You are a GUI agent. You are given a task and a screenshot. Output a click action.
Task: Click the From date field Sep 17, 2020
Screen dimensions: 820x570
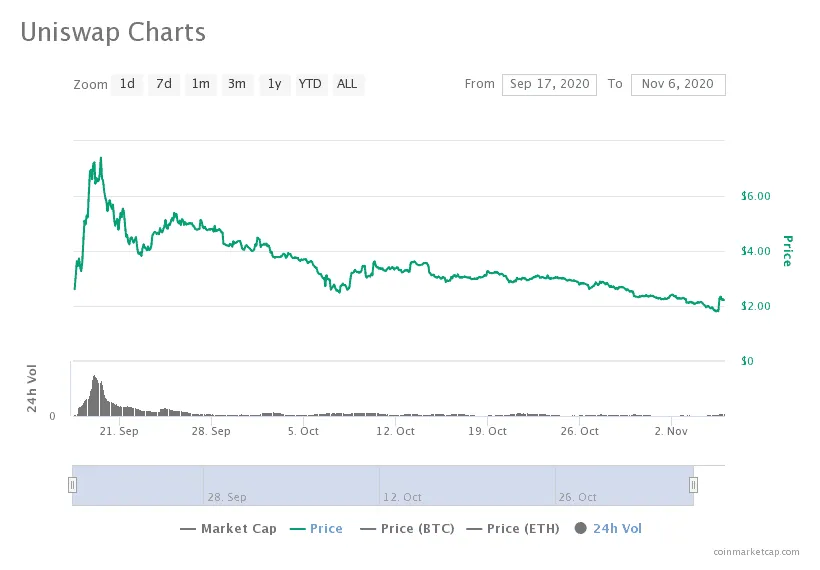point(549,84)
